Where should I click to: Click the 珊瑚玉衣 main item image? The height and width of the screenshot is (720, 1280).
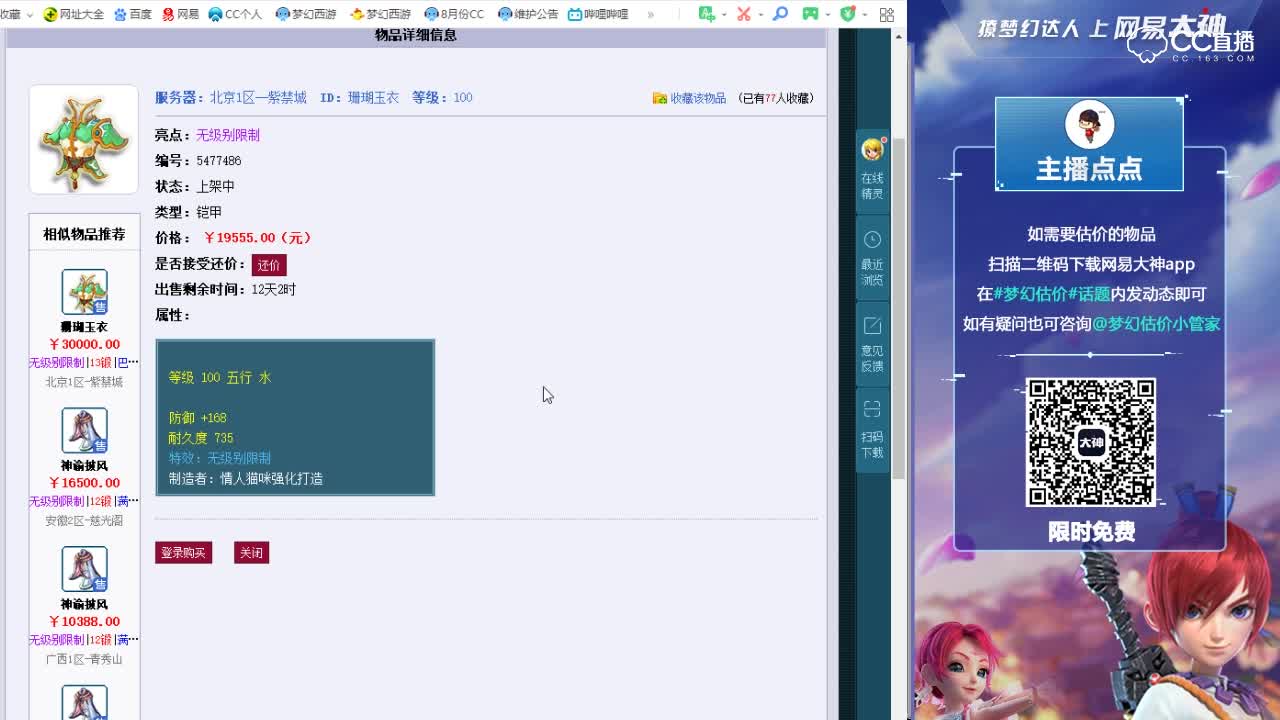84,139
